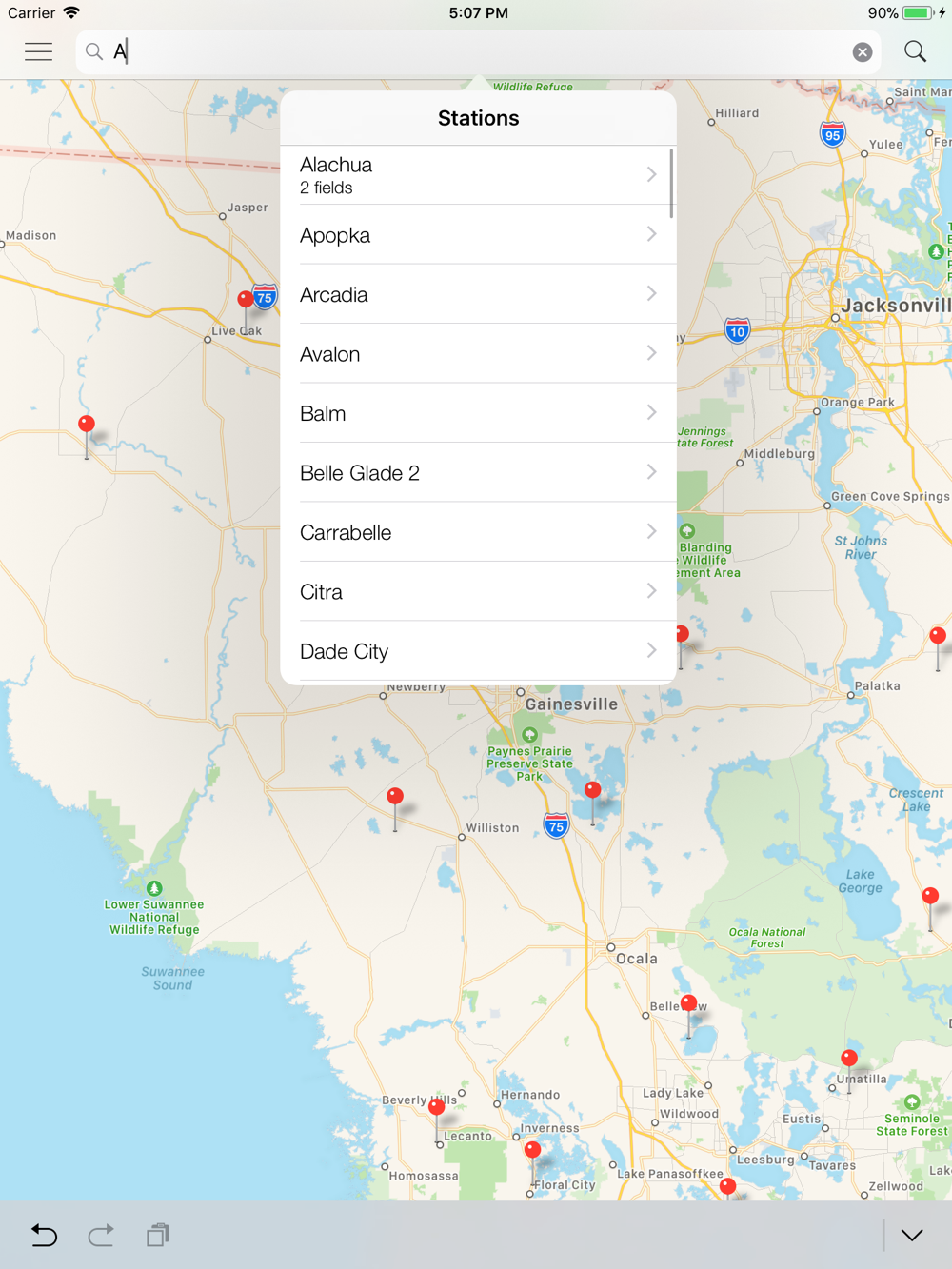Tap the I-75 shield near Williston
This screenshot has height=1269, width=952.
[557, 825]
